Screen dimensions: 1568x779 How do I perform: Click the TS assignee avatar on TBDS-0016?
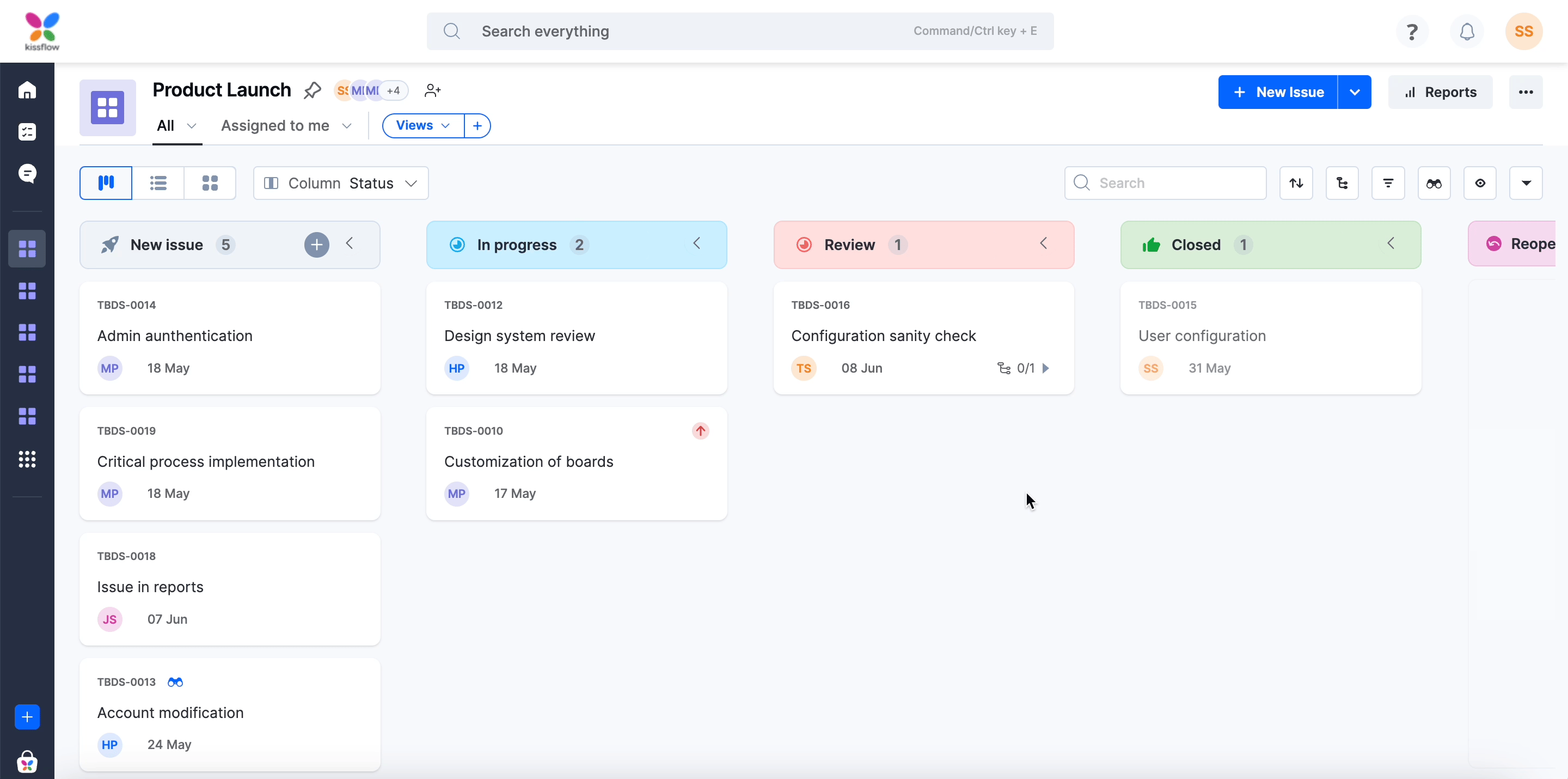click(x=804, y=368)
